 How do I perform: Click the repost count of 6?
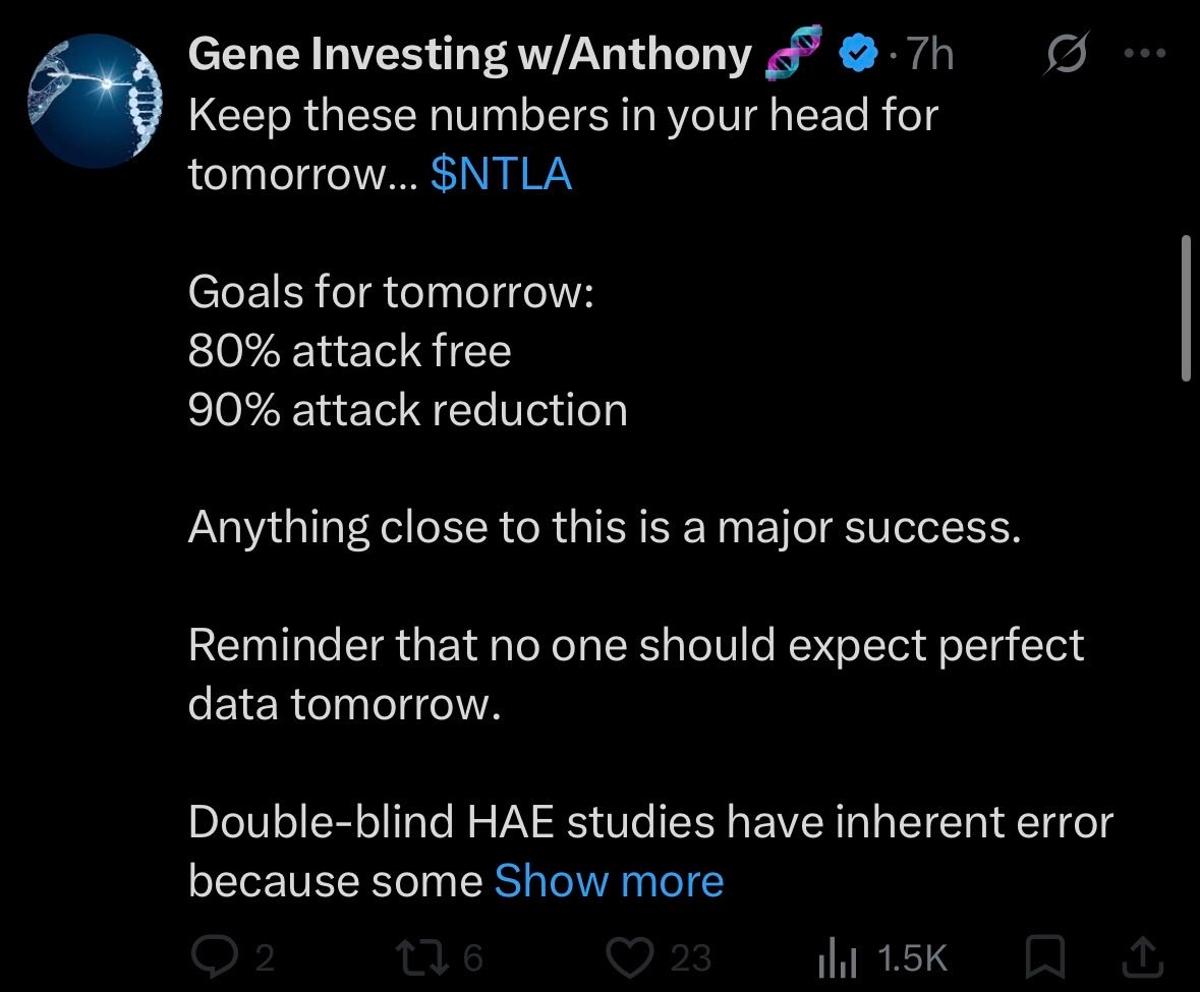[x=474, y=959]
